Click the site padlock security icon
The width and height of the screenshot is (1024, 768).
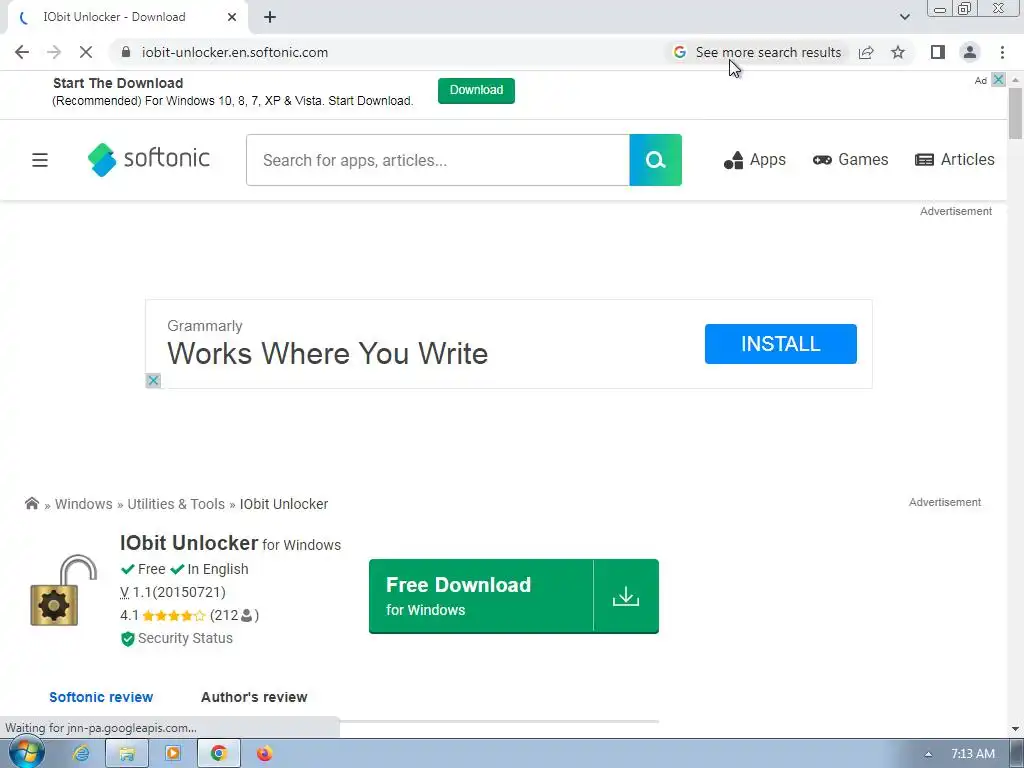[126, 52]
